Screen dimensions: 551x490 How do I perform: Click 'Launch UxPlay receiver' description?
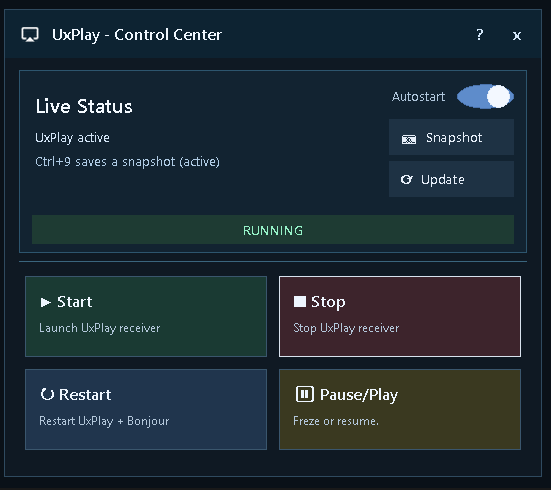click(x=99, y=328)
